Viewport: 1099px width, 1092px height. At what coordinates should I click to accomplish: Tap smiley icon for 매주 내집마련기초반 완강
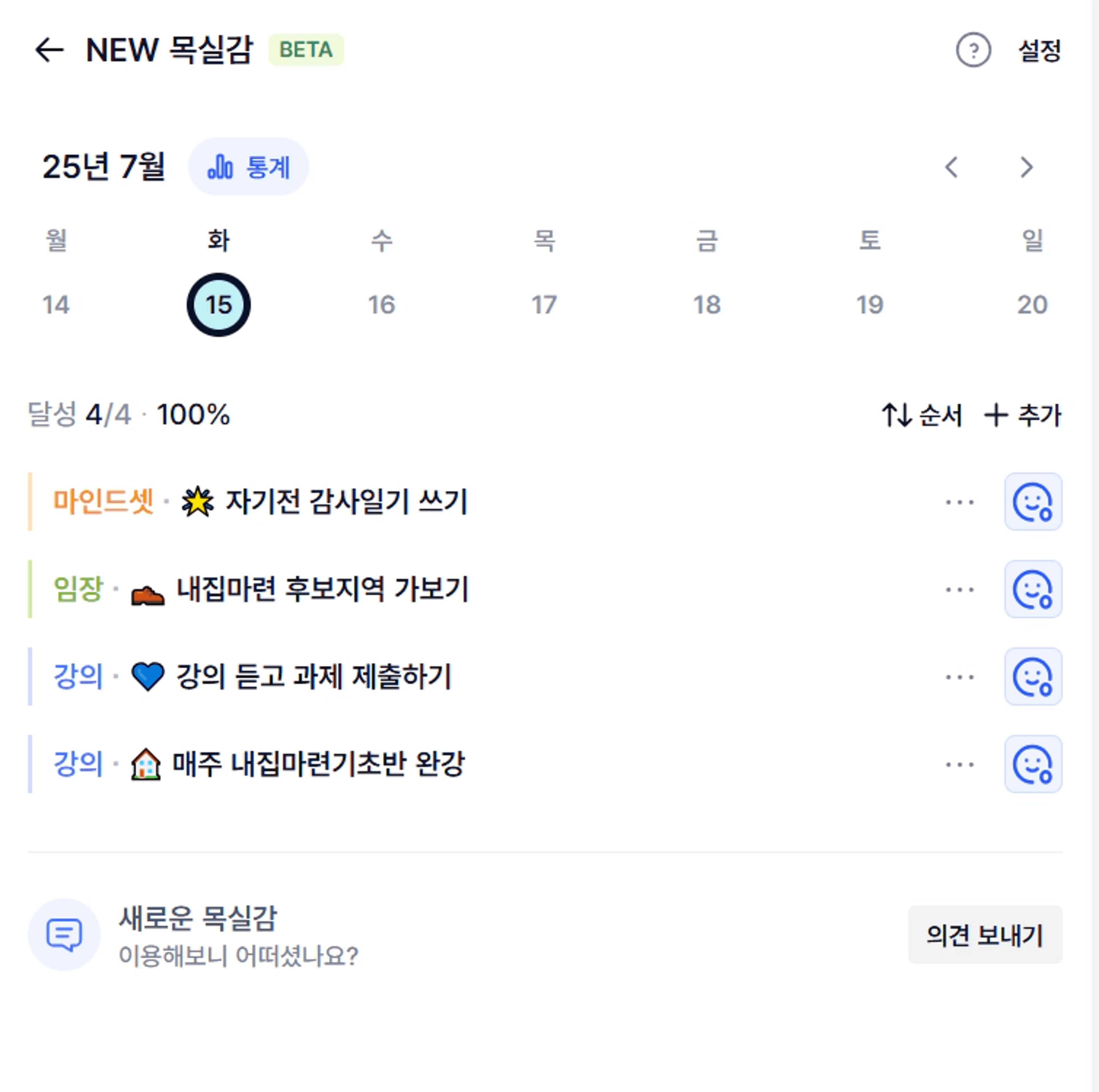coord(1033,764)
